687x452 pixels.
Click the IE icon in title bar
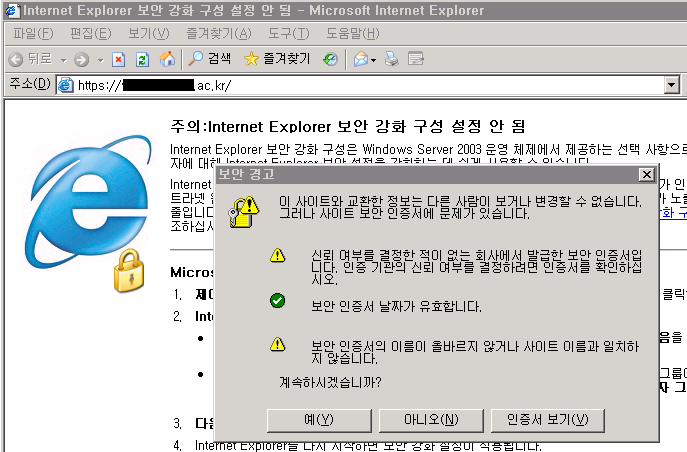12,11
